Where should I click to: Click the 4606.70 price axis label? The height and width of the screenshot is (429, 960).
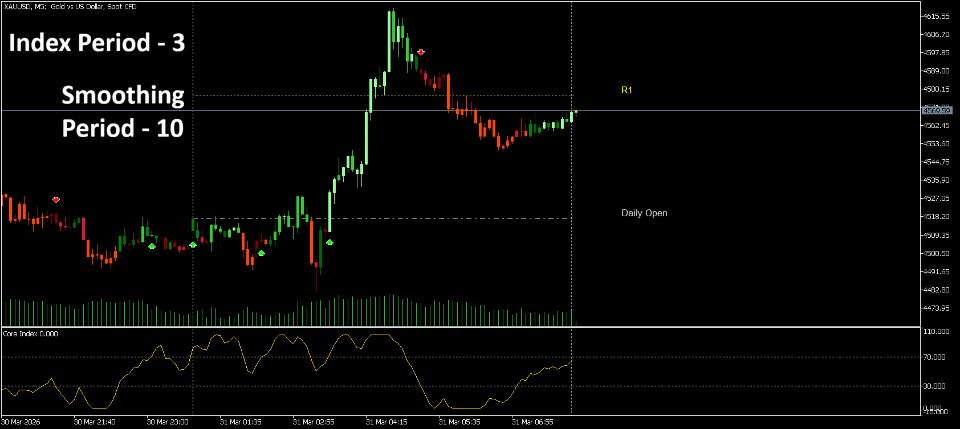pos(937,34)
